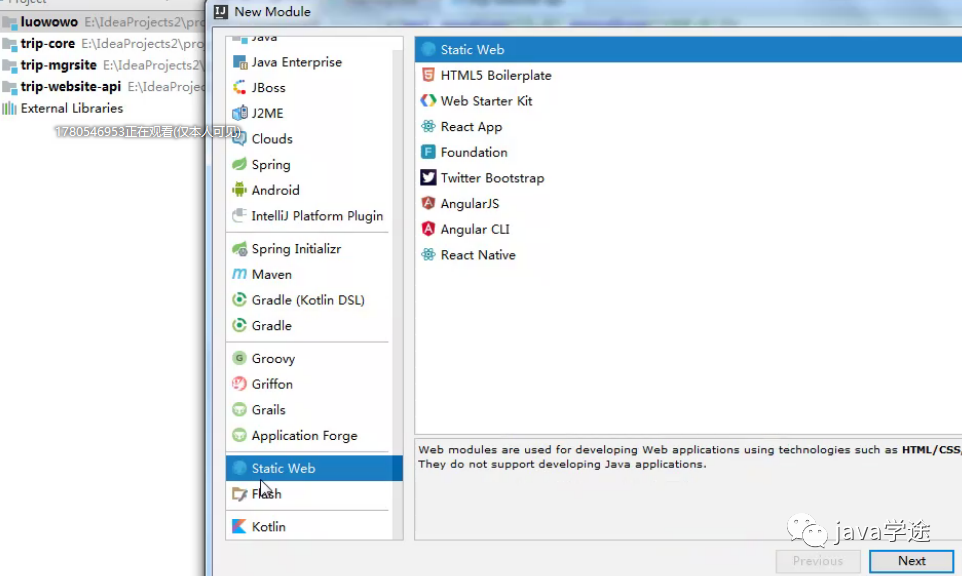Select the Web Starter Kit label
The width and height of the screenshot is (962, 576).
487,101
